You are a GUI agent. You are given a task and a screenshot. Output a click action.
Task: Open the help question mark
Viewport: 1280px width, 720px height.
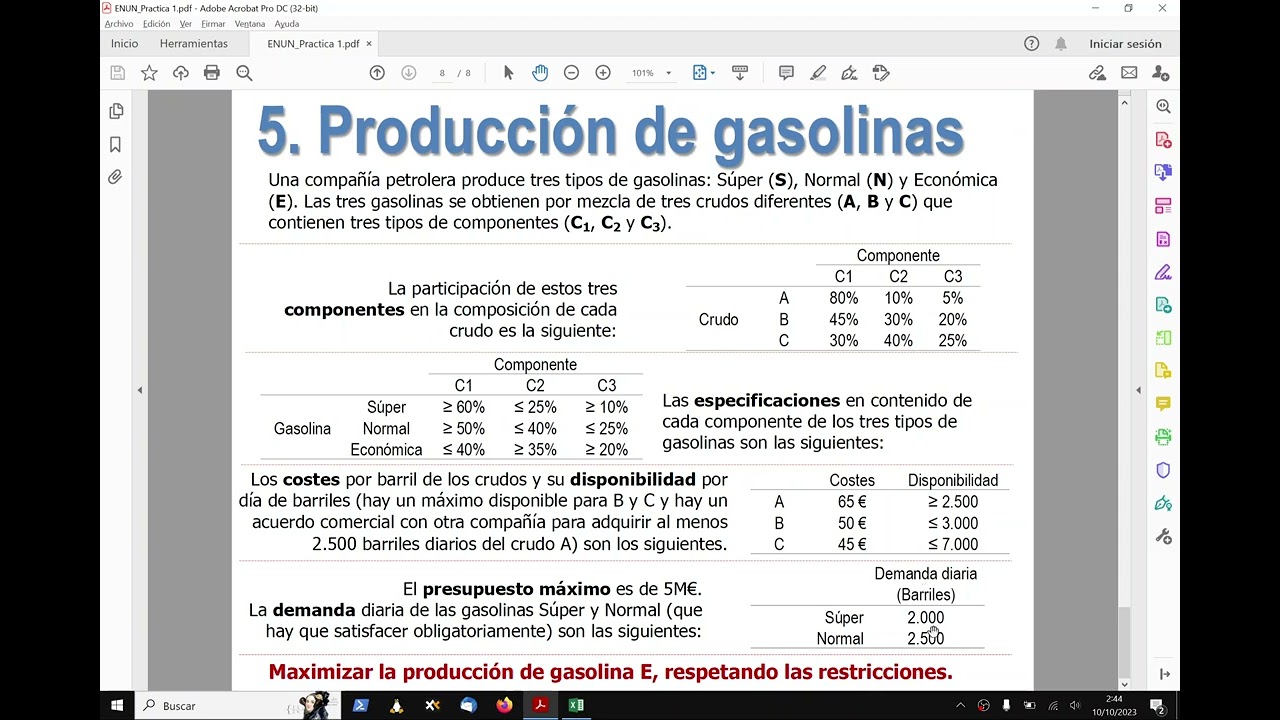[1032, 44]
